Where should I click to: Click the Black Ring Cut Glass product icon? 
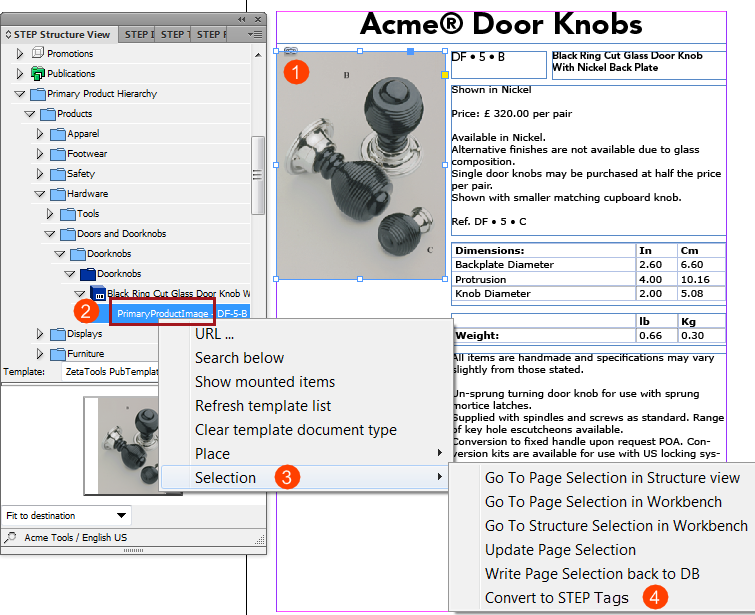[98, 293]
